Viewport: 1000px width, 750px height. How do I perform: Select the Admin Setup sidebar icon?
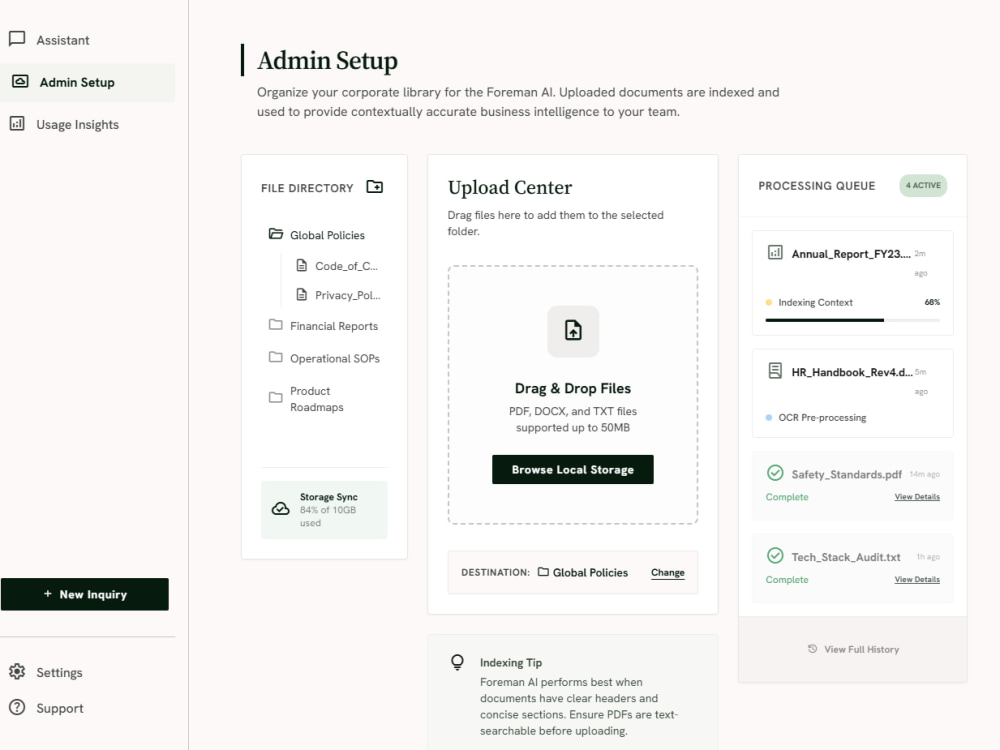pos(20,81)
